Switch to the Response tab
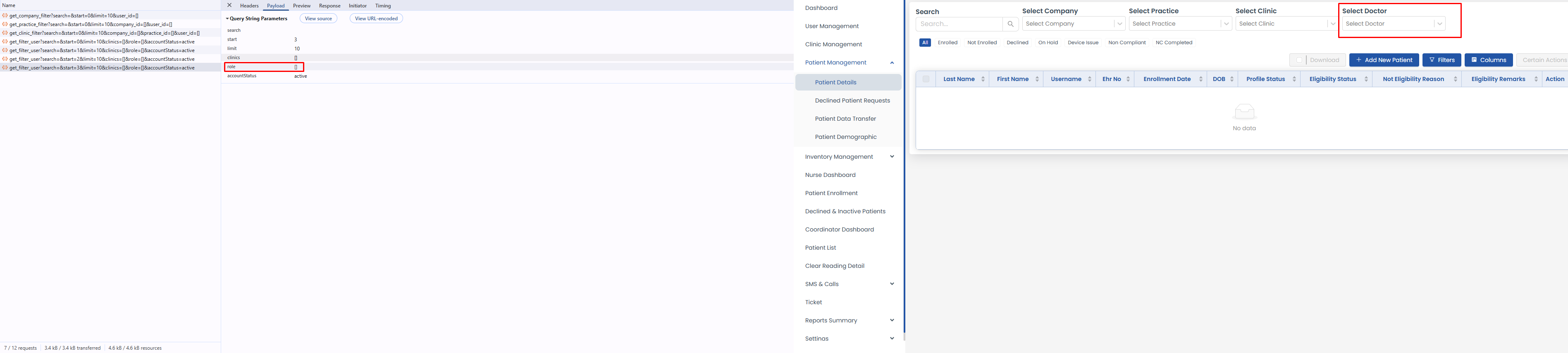The height and width of the screenshot is (353, 1568). click(329, 6)
